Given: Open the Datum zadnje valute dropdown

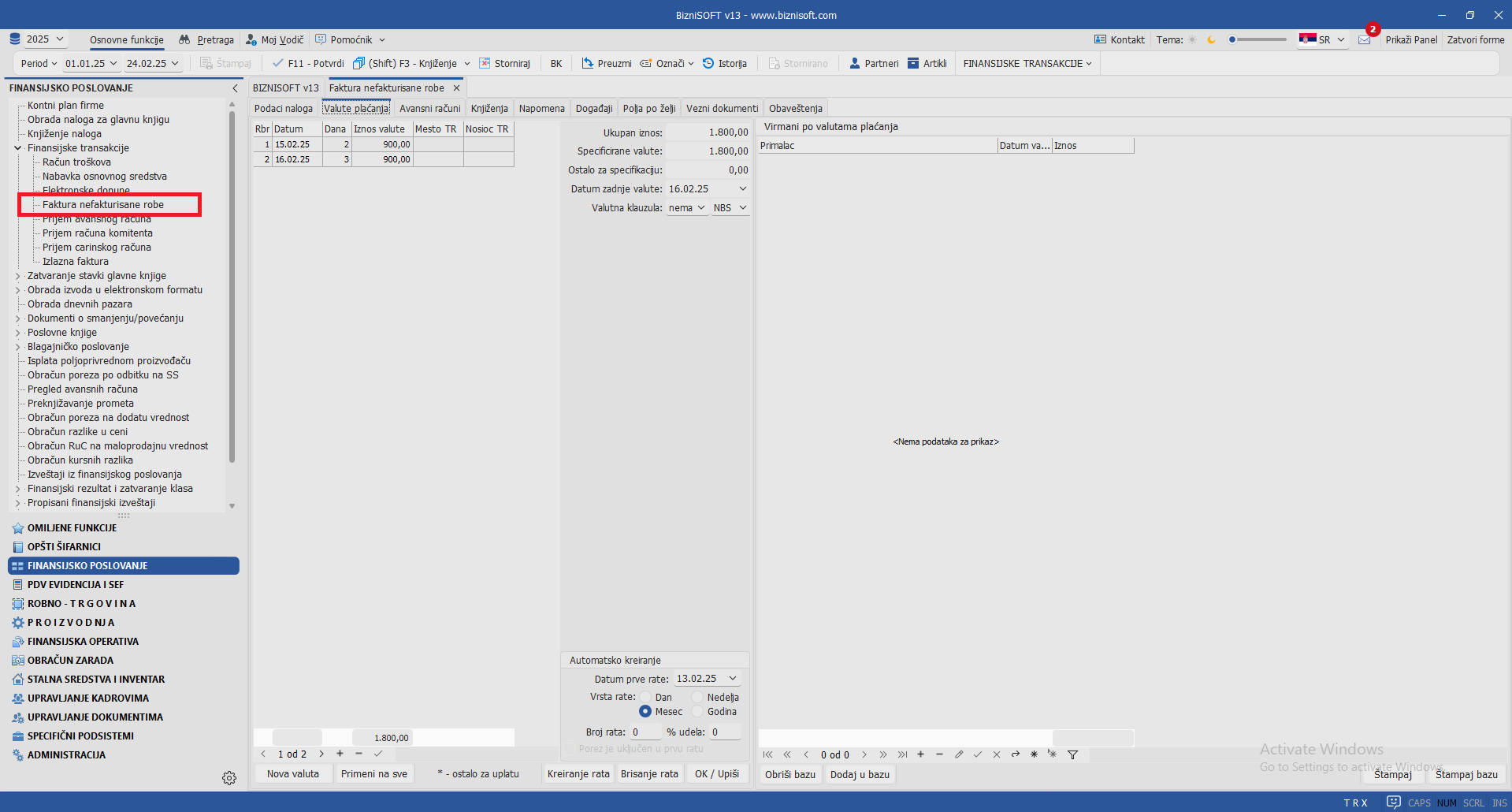Looking at the screenshot, I should (742, 189).
